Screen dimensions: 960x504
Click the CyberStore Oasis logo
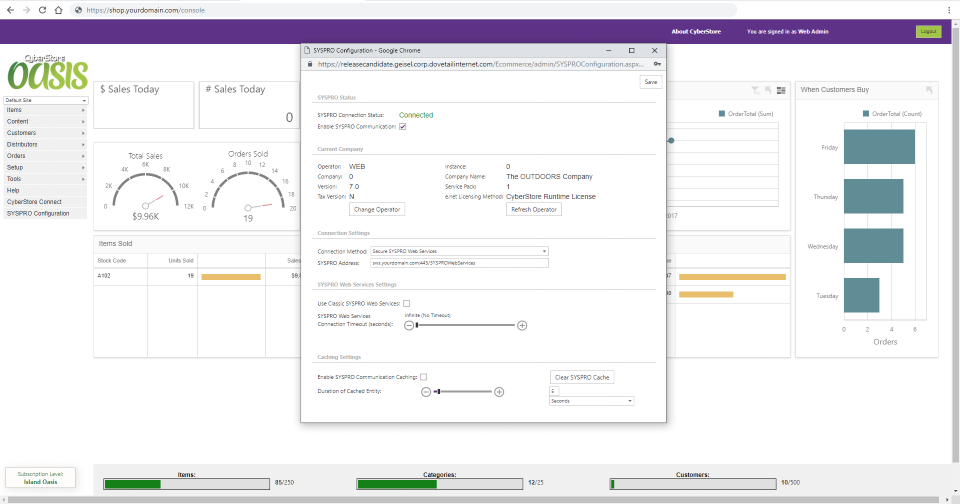point(47,72)
